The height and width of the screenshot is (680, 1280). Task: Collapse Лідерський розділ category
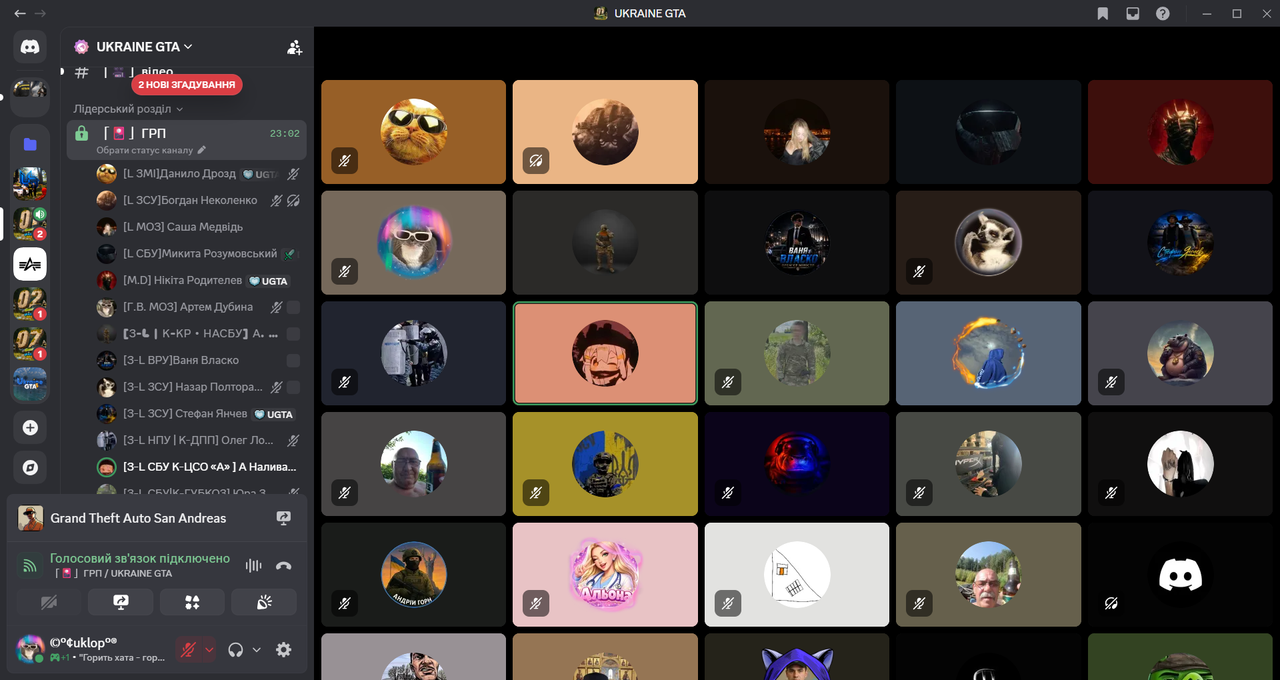tap(128, 109)
